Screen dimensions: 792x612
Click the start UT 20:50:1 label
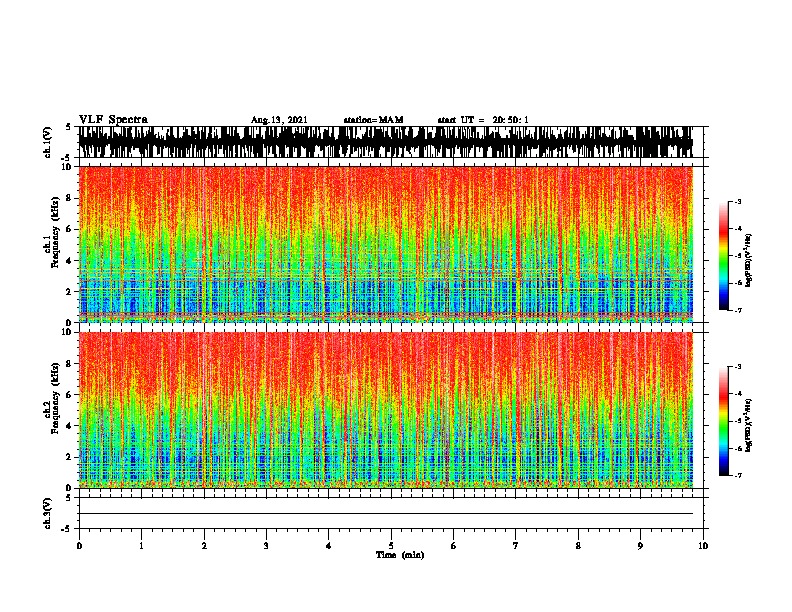click(483, 120)
